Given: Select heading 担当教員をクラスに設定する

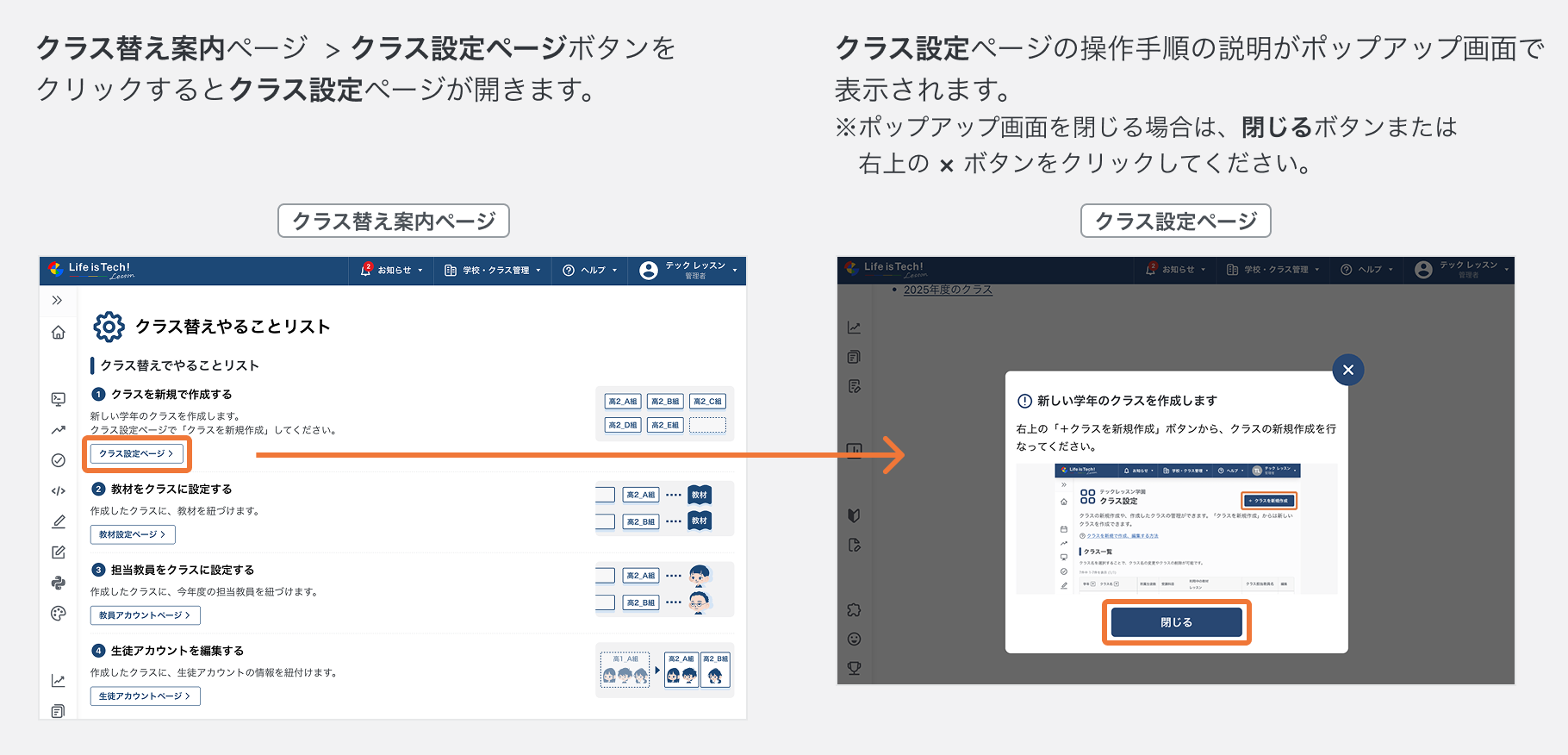Looking at the screenshot, I should (x=183, y=570).
